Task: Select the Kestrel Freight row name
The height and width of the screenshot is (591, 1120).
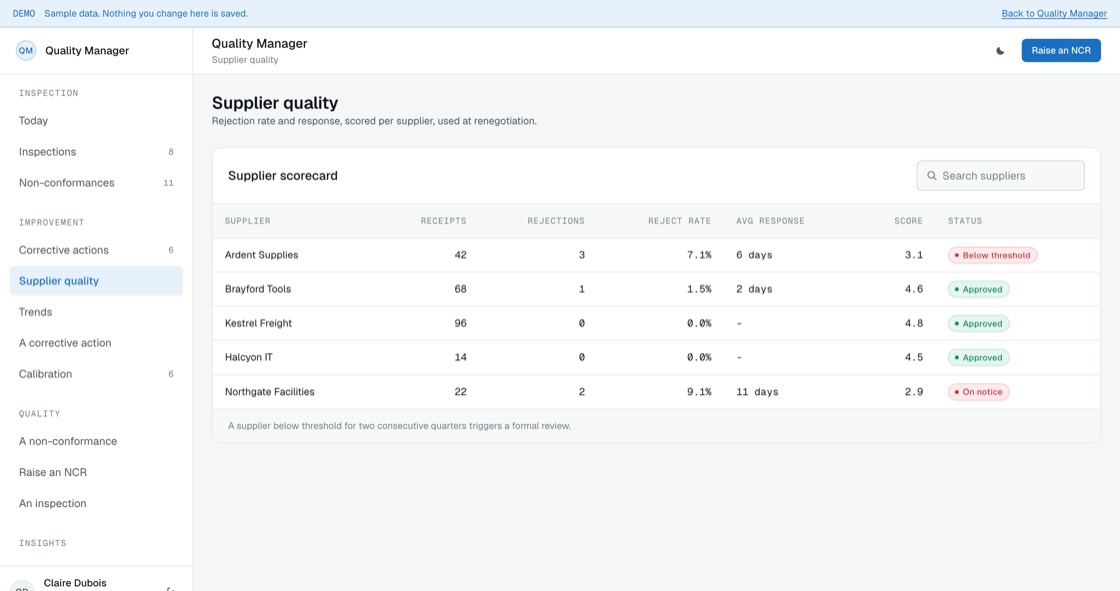Action: click(258, 323)
